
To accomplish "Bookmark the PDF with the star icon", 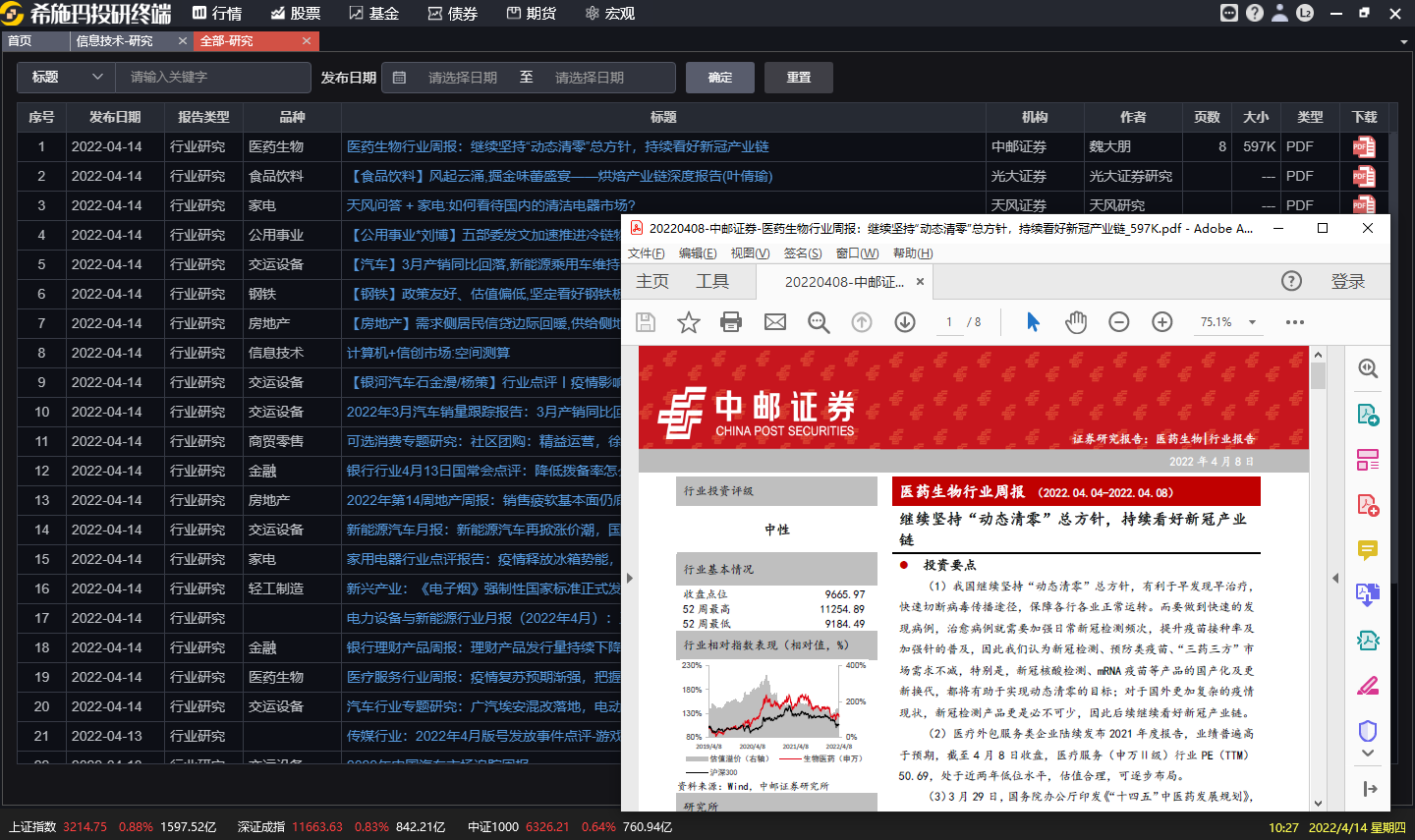I will click(689, 322).
